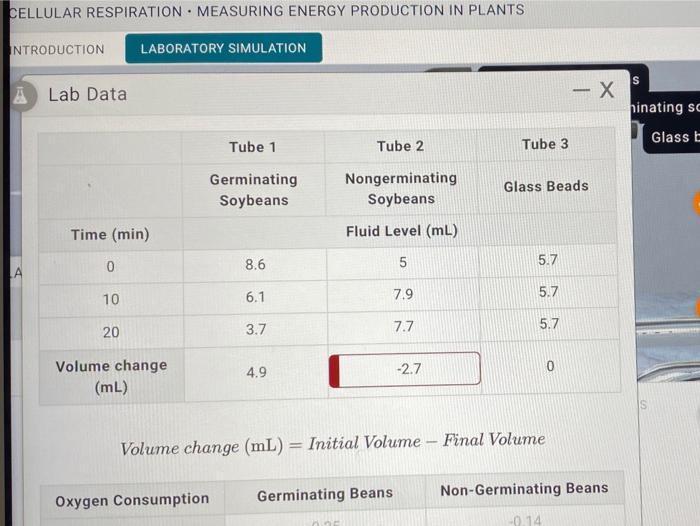Image resolution: width=700 pixels, height=526 pixels.
Task: Click the Glass beads label in background panel
Action: pyautogui.click(x=675, y=138)
